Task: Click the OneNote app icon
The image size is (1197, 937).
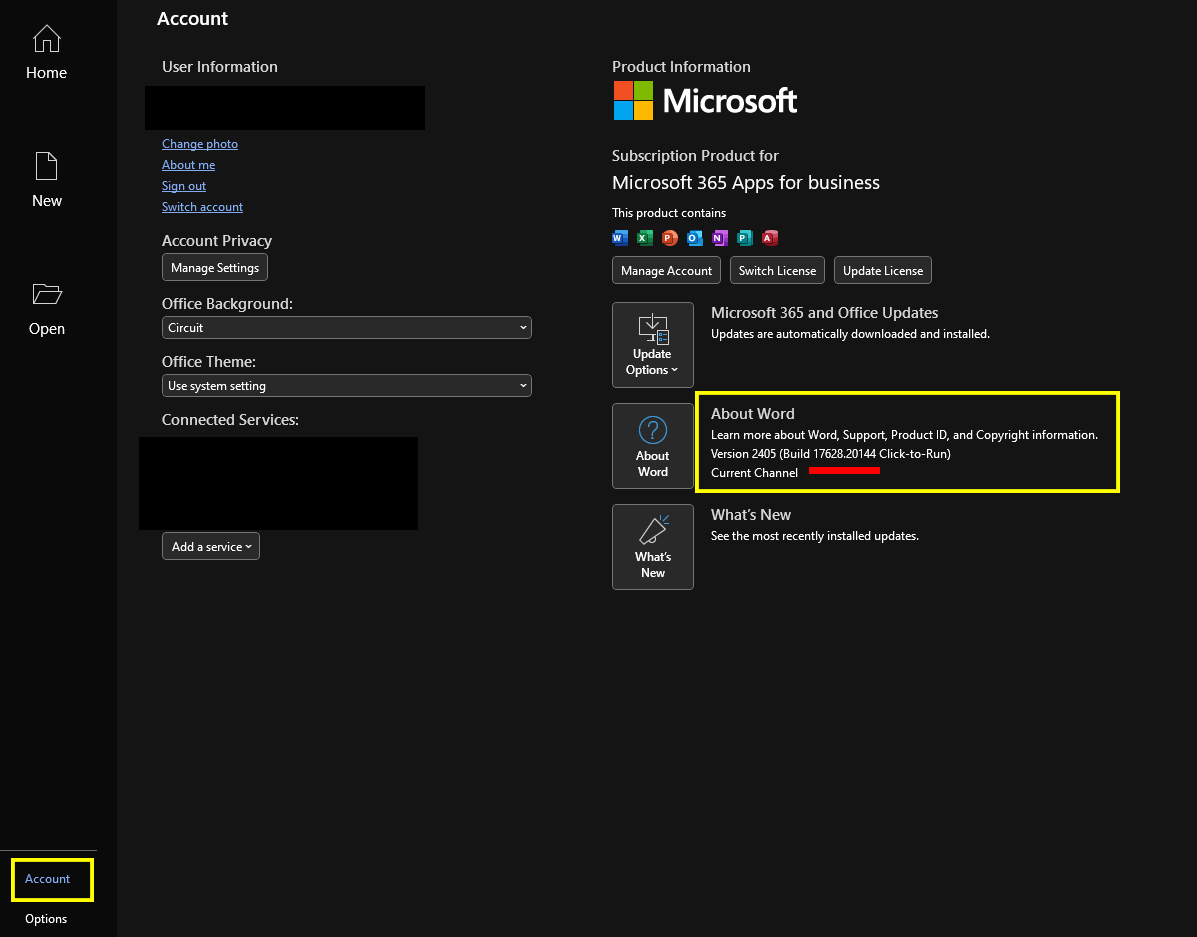Action: (720, 237)
